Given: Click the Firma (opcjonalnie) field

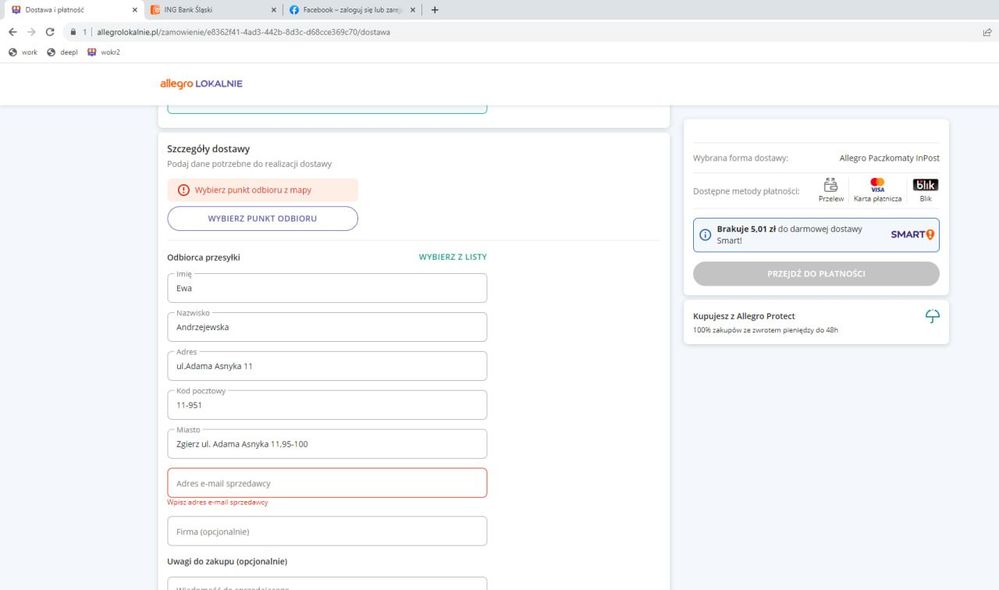Looking at the screenshot, I should click(327, 531).
